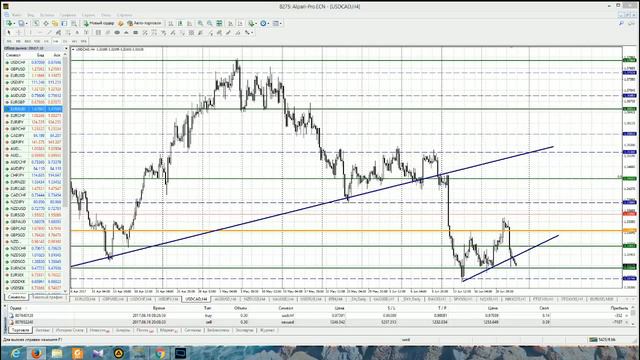Switch timeframe to H1
The height and width of the screenshot is (360, 640).
pyautogui.click(x=46, y=41)
